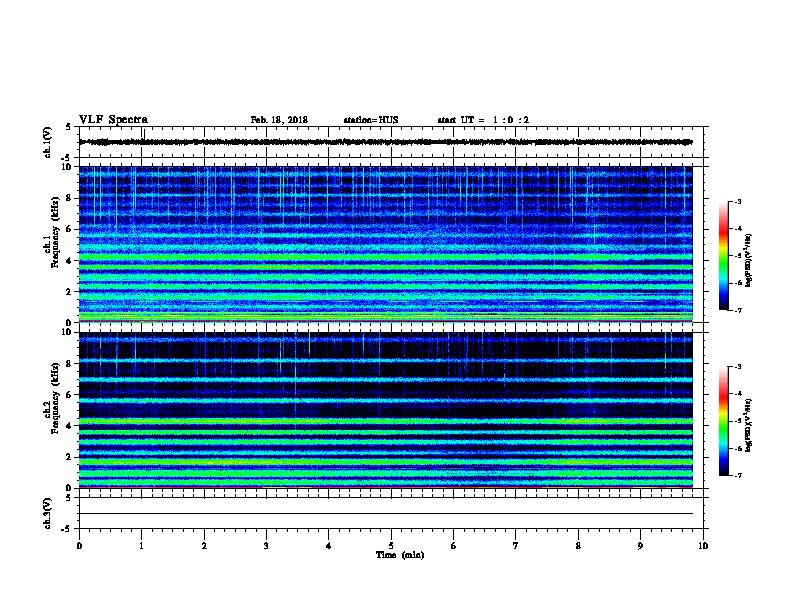Click time axis tick label "10"
792x612 pixels.
point(703,546)
